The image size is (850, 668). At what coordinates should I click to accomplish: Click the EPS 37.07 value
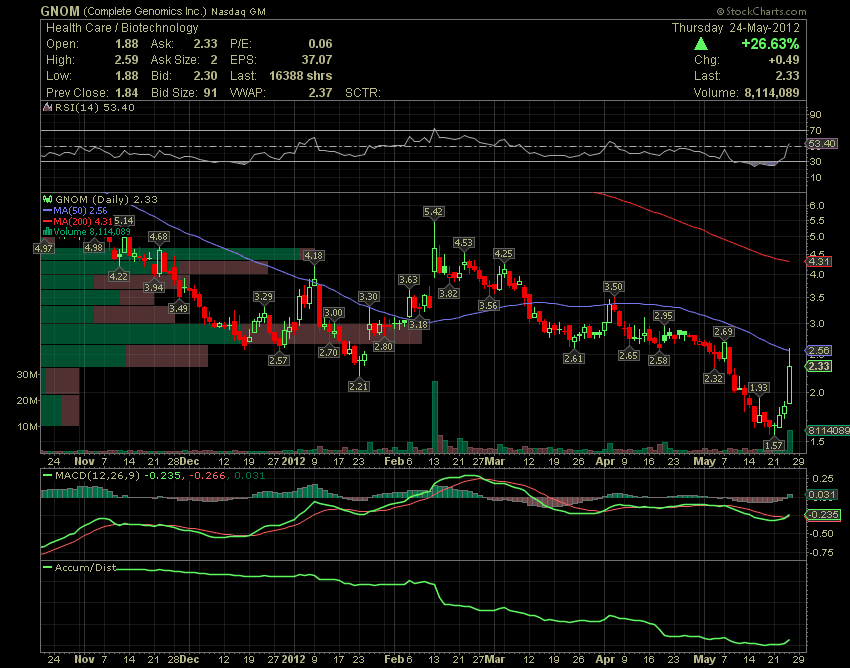(x=317, y=60)
